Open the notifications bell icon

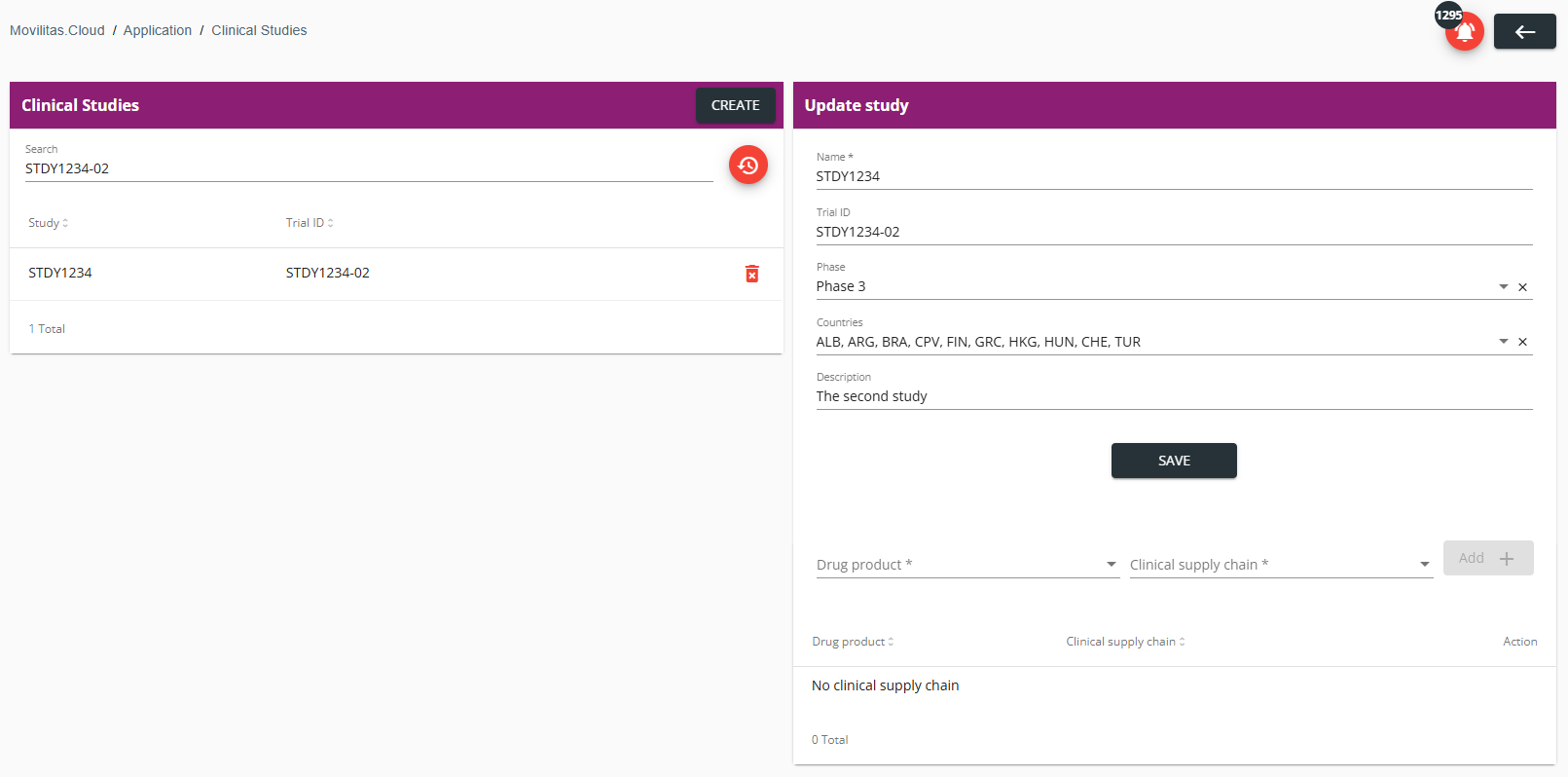[x=1464, y=31]
